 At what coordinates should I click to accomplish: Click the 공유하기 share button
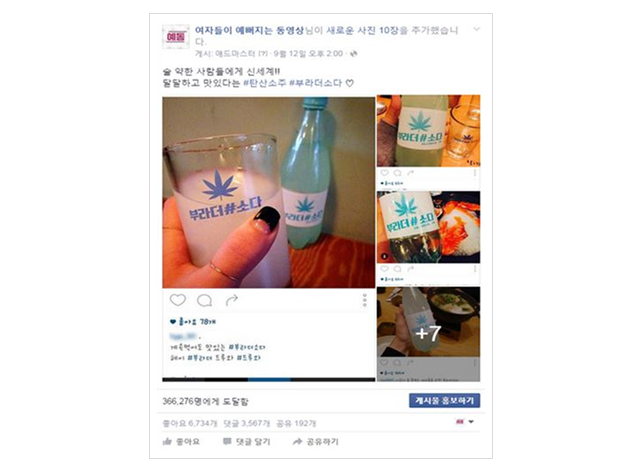[x=316, y=441]
